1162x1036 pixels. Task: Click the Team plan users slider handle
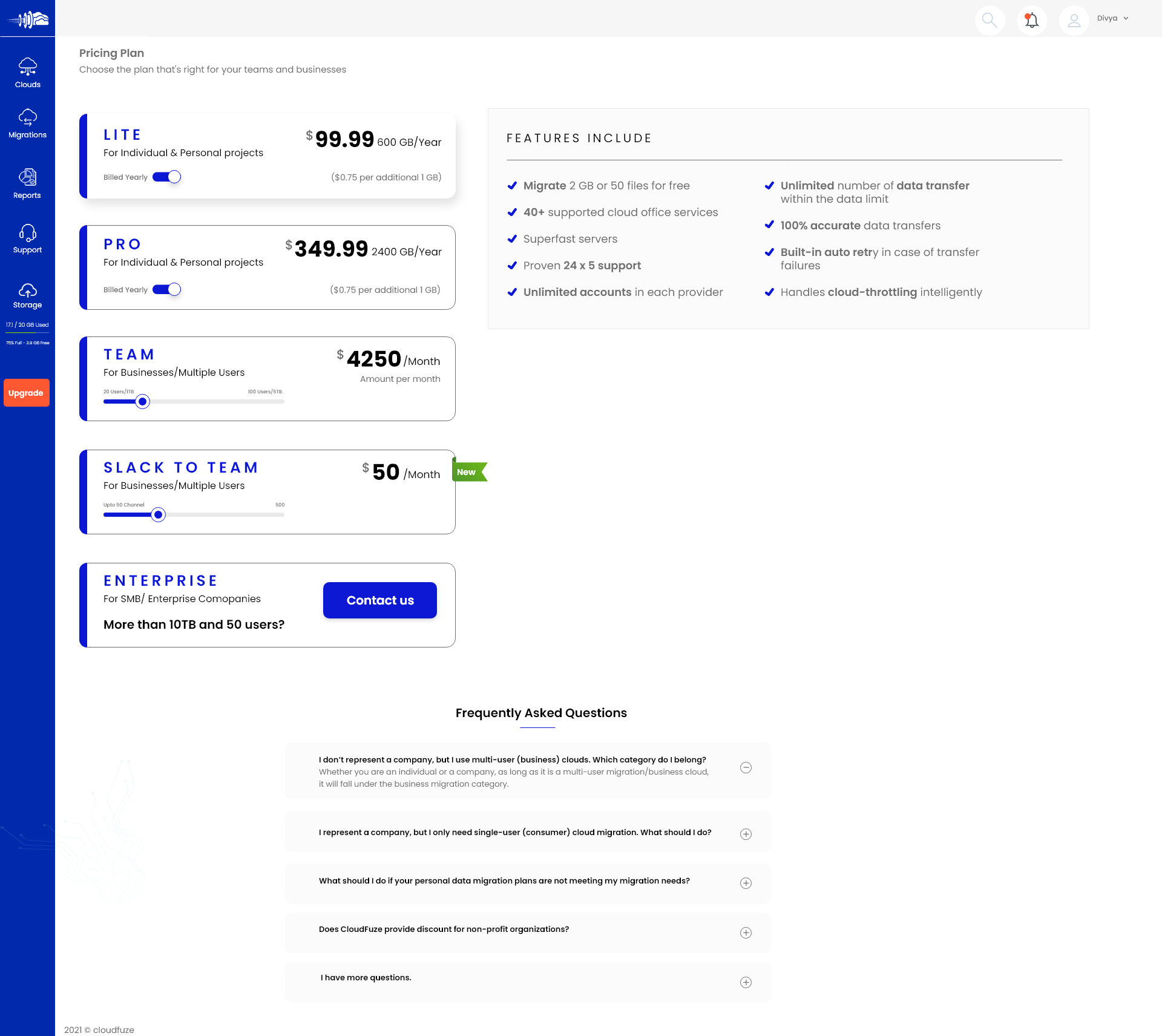[142, 401]
